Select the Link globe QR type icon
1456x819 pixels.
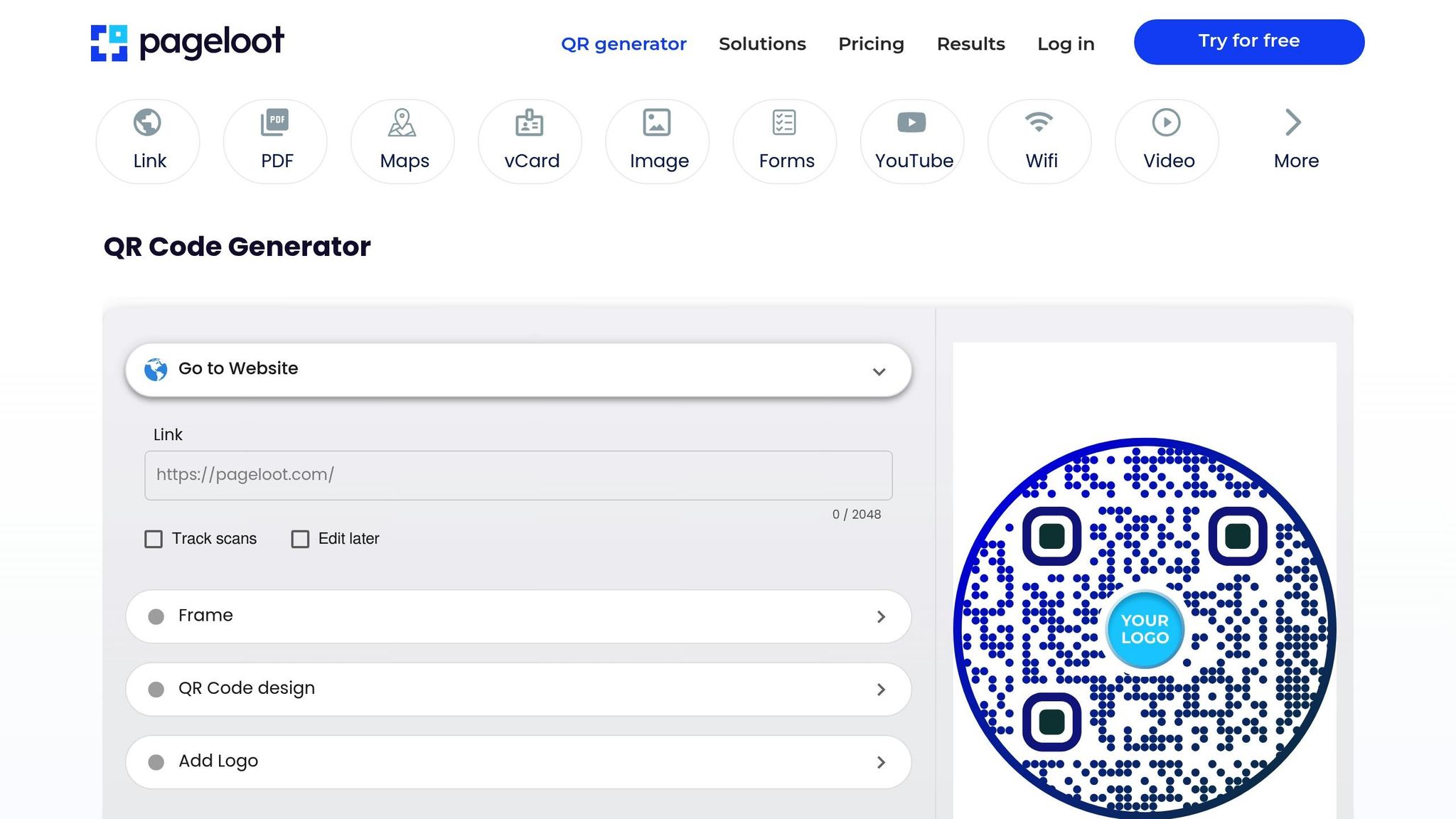click(148, 124)
